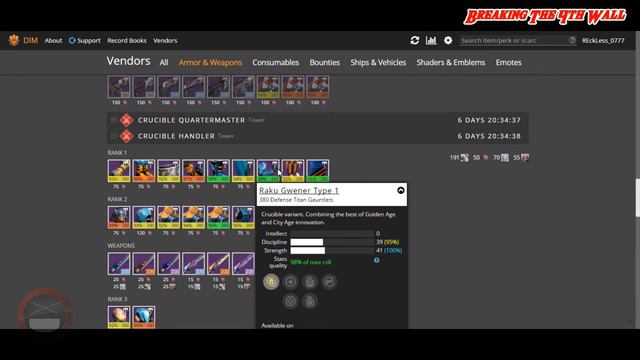This screenshot has width=640, height=360.
Task: Click the '6 DAYS 20:34:37' timer
Action: point(489,120)
